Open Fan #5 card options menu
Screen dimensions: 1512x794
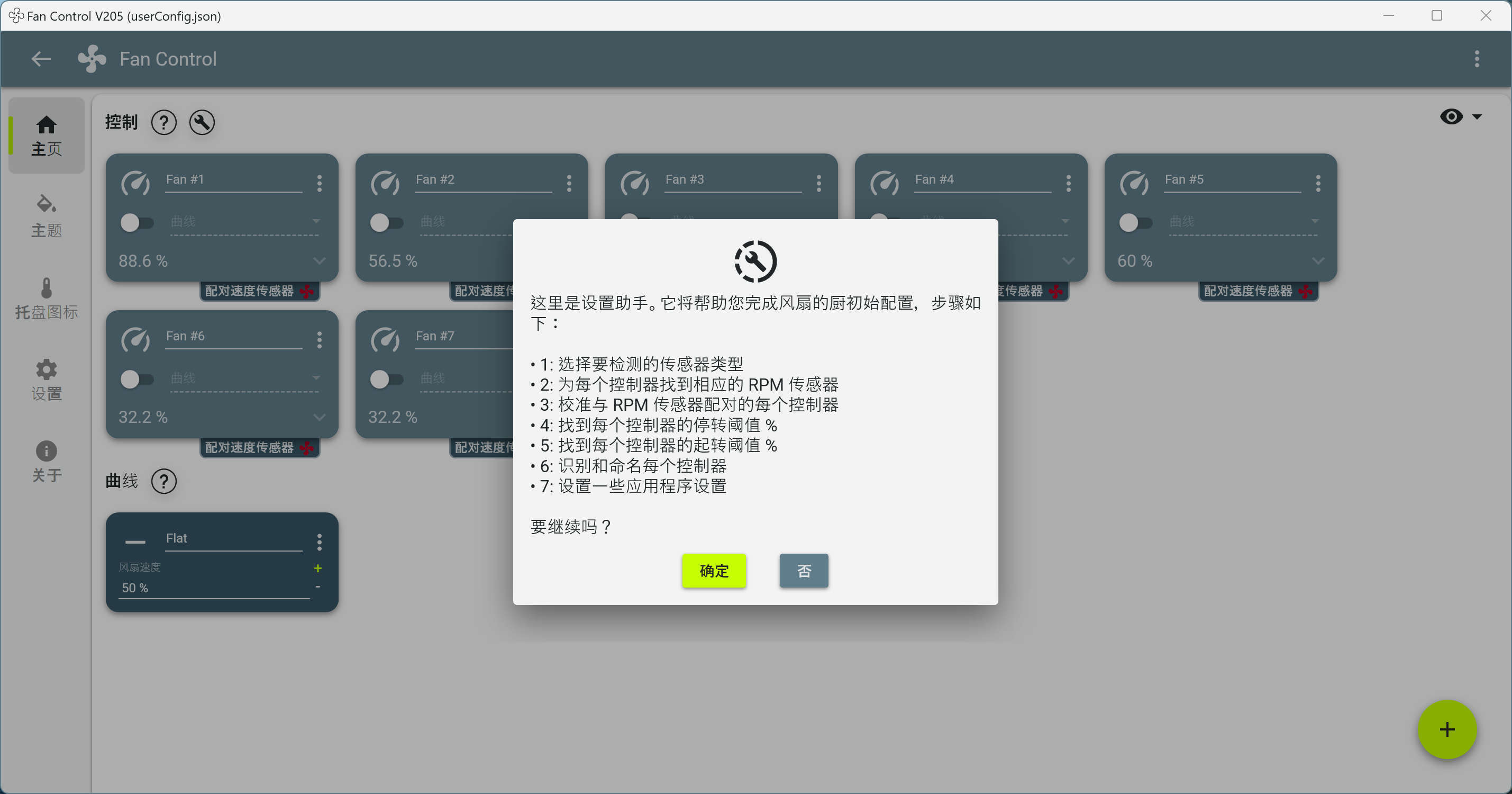tap(1318, 183)
